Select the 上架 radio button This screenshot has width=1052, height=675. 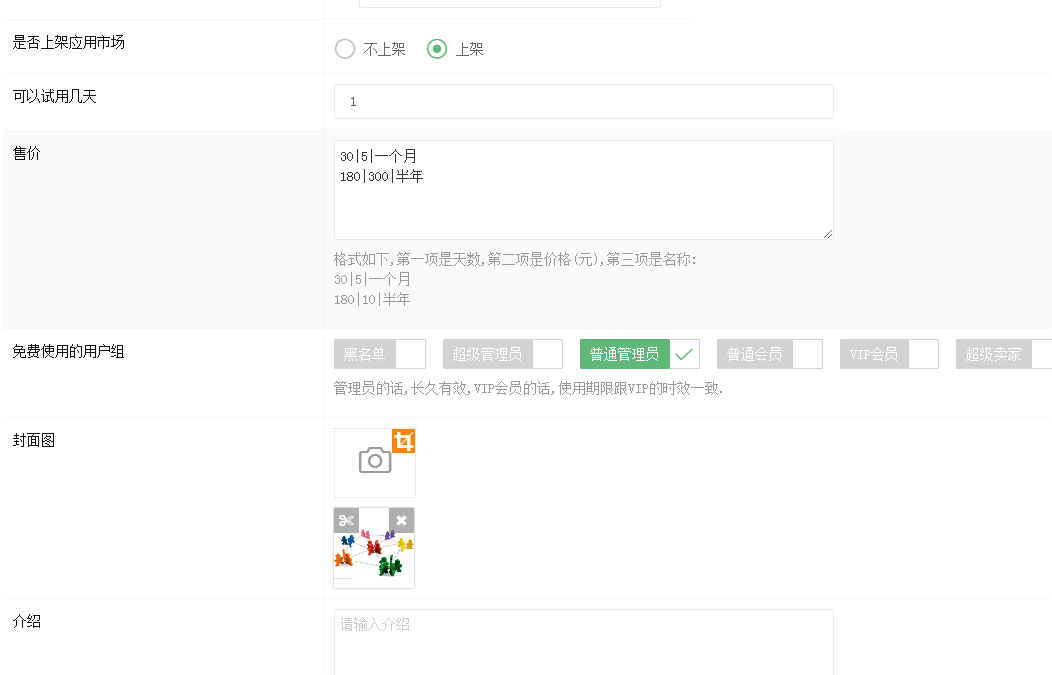[437, 49]
